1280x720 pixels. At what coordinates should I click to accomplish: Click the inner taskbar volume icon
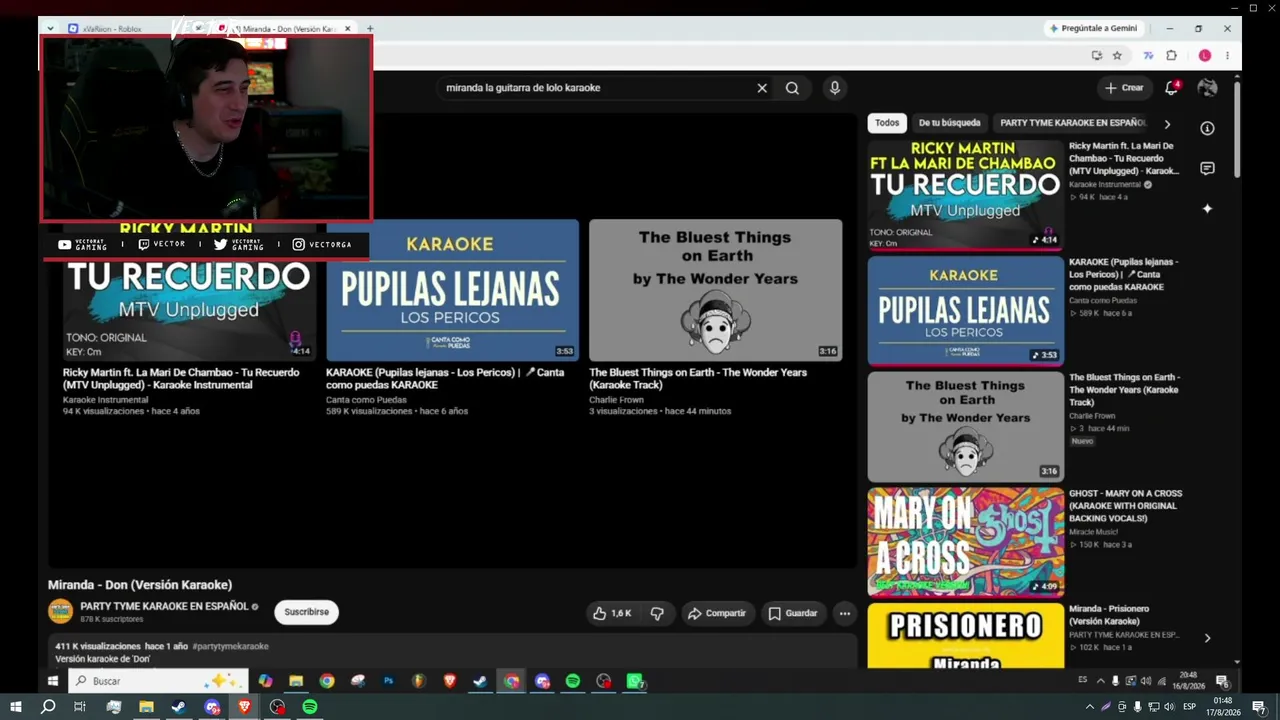coord(1146,681)
